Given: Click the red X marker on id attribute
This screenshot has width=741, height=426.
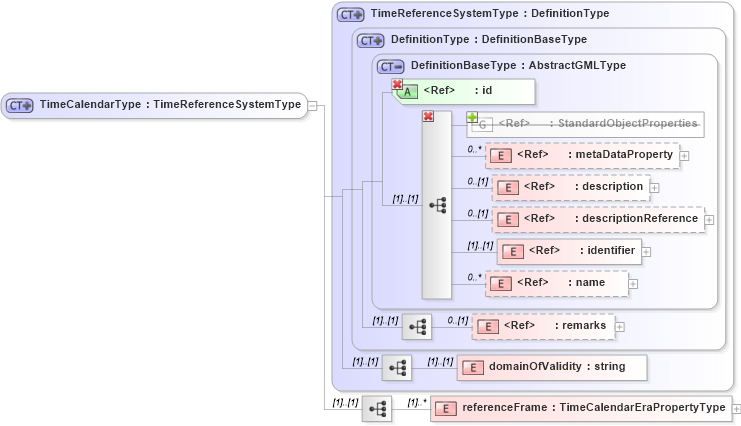Looking at the screenshot, I should (397, 84).
